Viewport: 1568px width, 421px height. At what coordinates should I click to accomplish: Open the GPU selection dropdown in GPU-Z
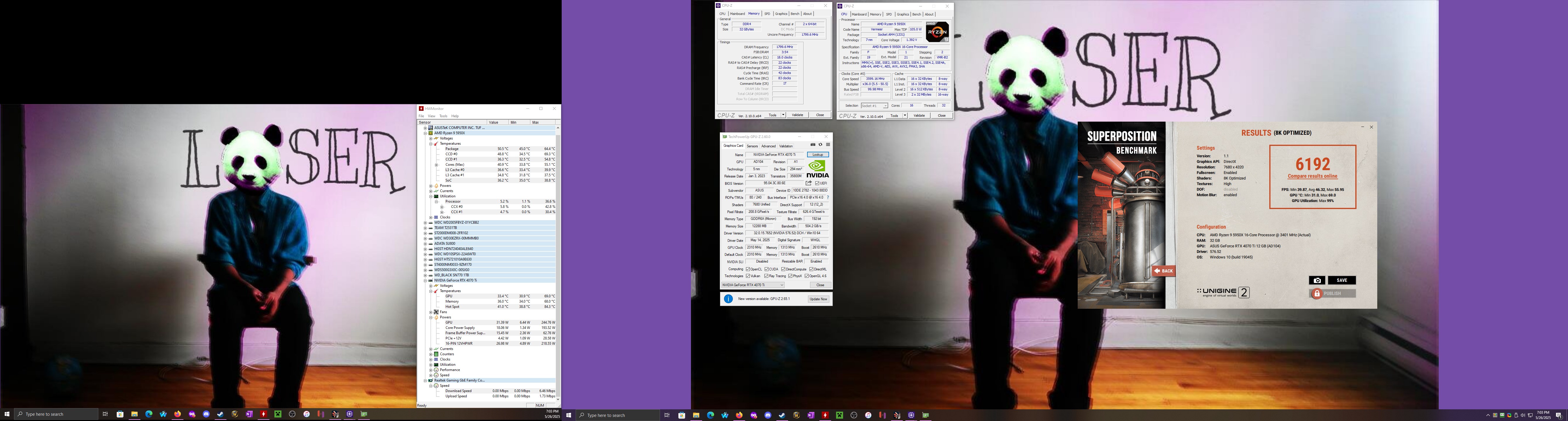(x=753, y=285)
